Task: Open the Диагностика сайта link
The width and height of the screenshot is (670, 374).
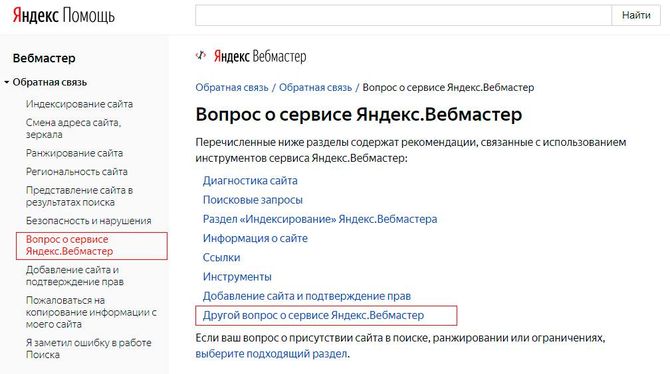Action: click(x=250, y=180)
